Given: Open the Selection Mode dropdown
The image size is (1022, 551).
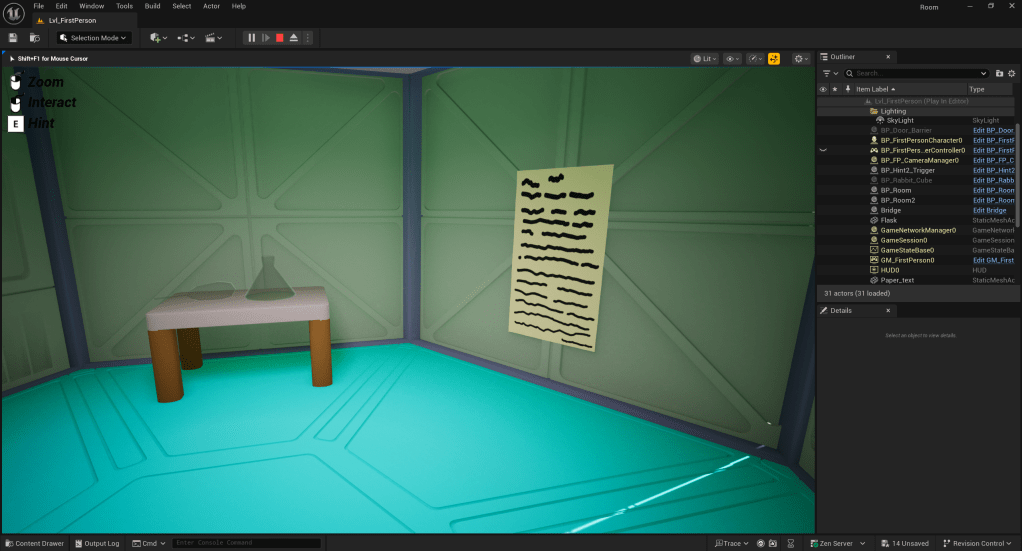Looking at the screenshot, I should pyautogui.click(x=94, y=38).
